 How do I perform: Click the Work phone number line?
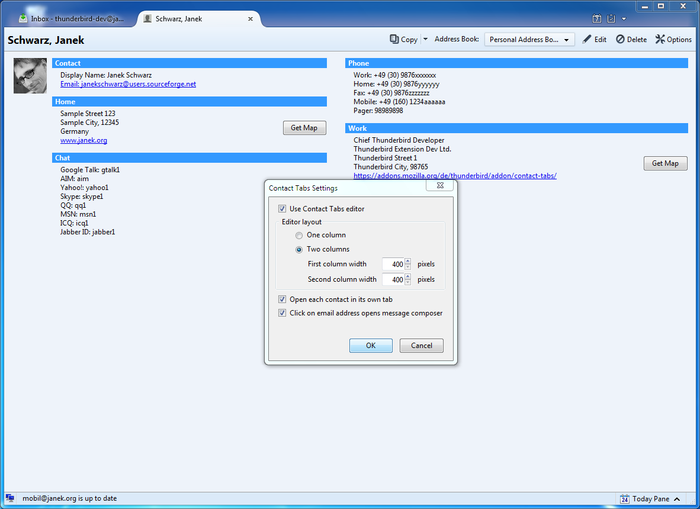pyautogui.click(x=395, y=75)
